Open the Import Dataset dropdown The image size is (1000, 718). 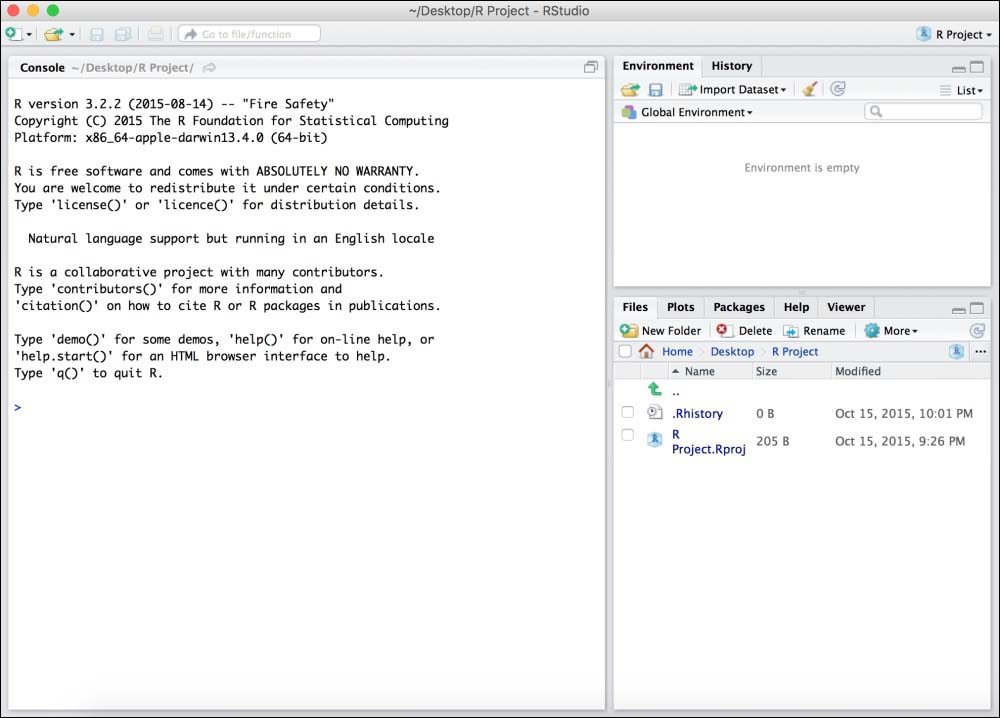tap(732, 90)
